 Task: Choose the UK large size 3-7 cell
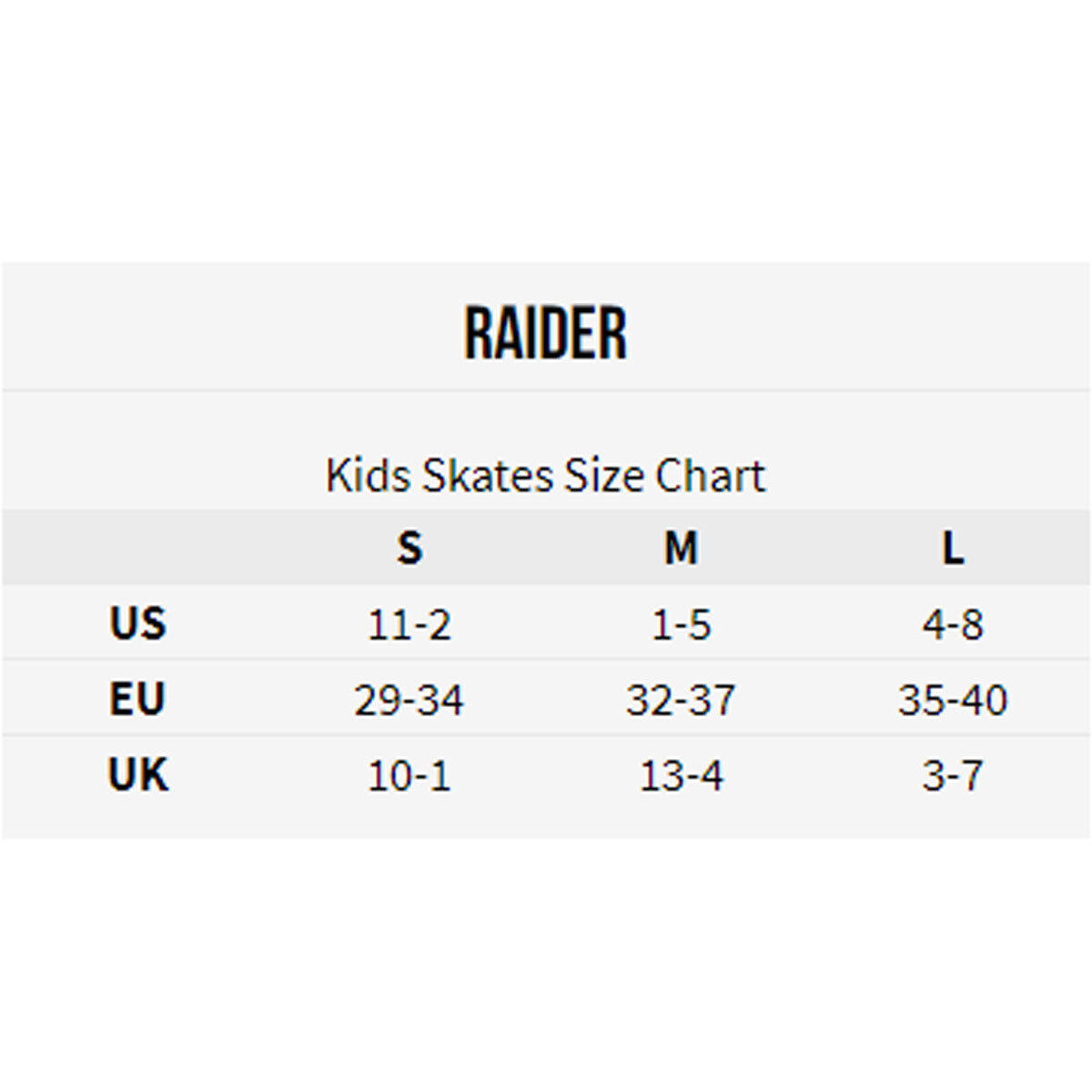[x=952, y=776]
